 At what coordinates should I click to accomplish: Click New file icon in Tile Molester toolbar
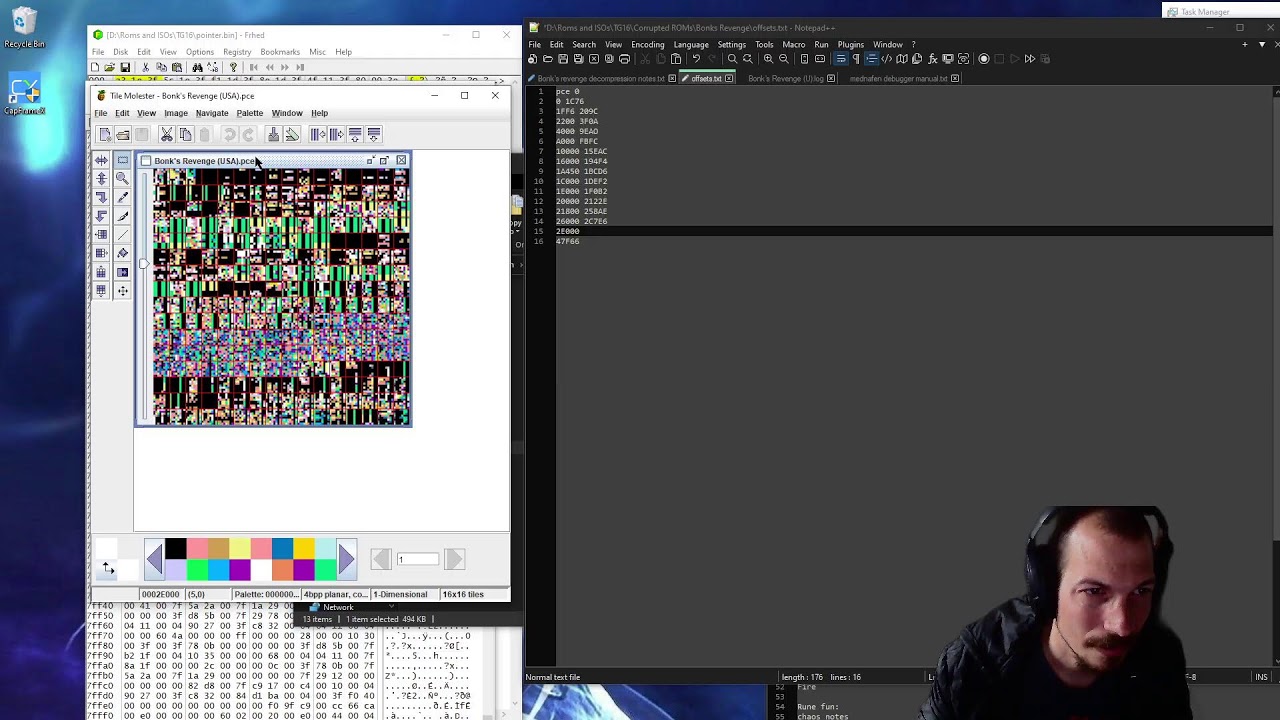[105, 134]
